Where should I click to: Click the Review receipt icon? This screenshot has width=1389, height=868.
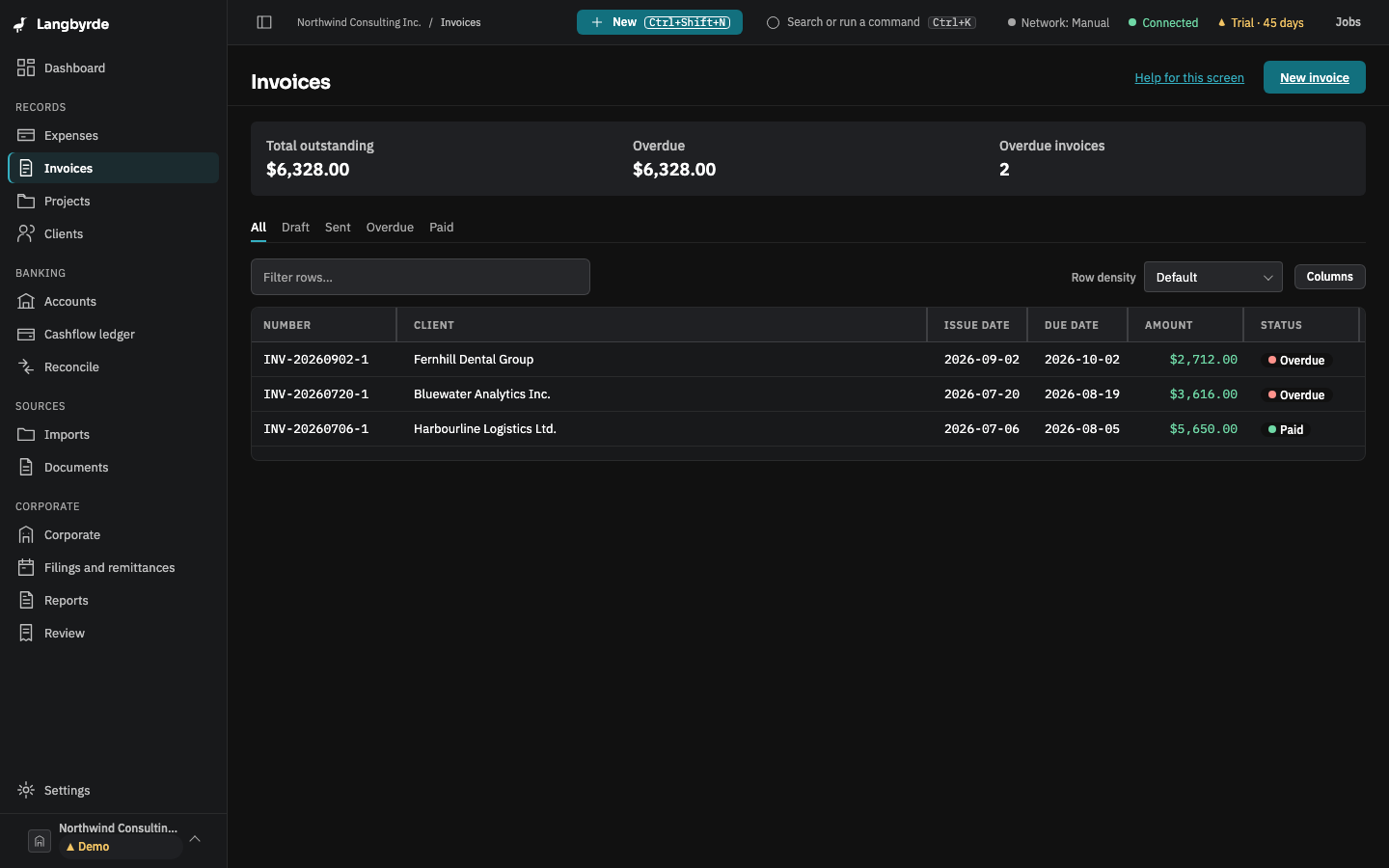click(x=26, y=633)
